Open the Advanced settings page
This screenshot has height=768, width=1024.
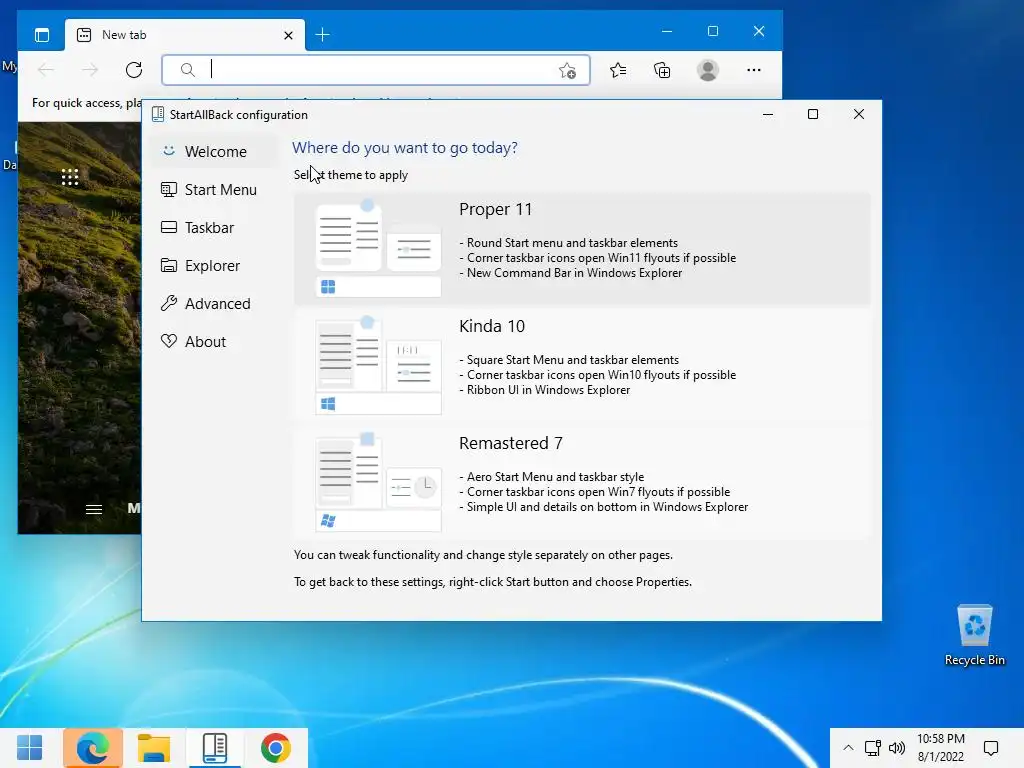214,303
